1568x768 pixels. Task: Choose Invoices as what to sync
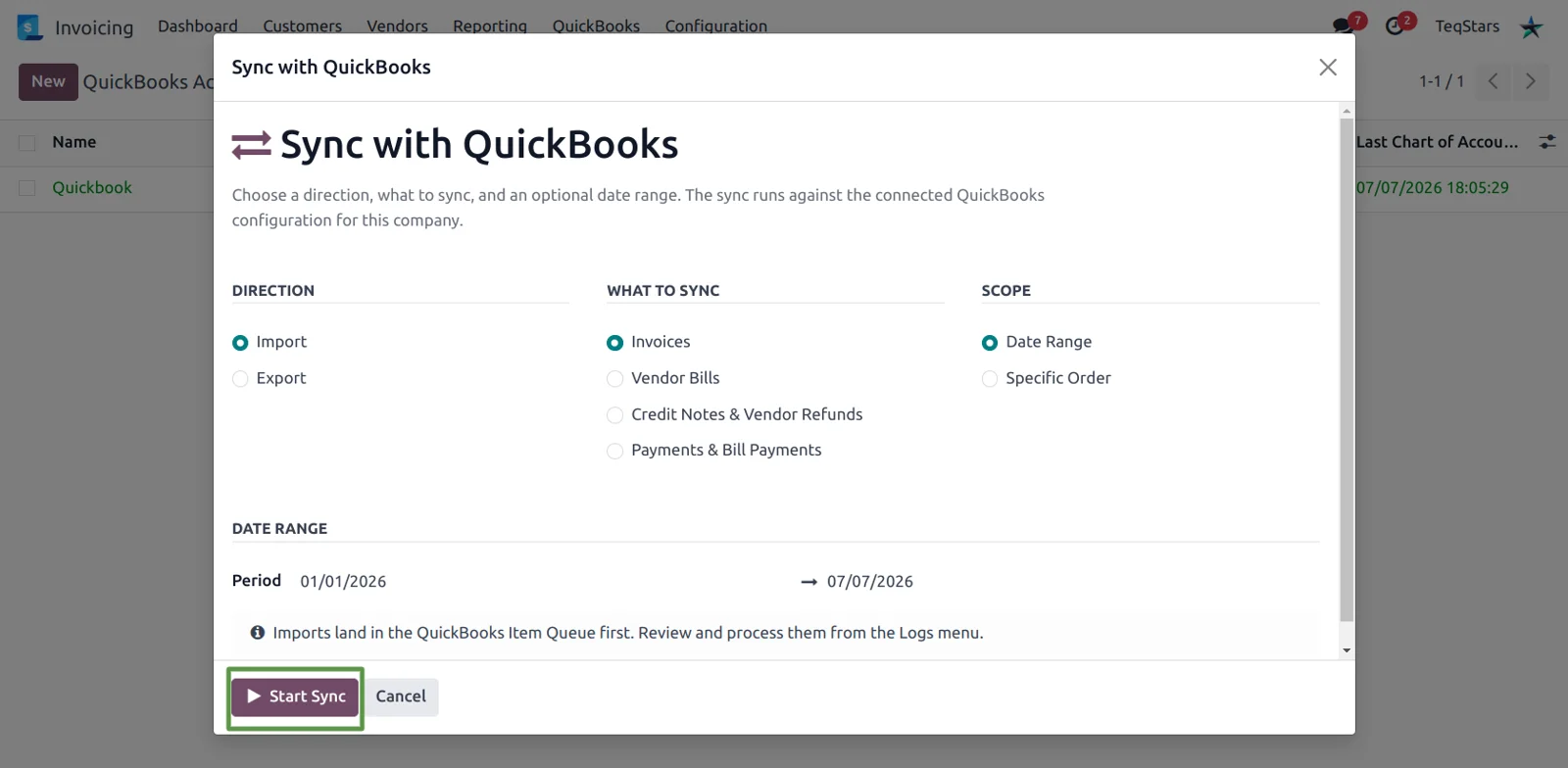click(615, 343)
